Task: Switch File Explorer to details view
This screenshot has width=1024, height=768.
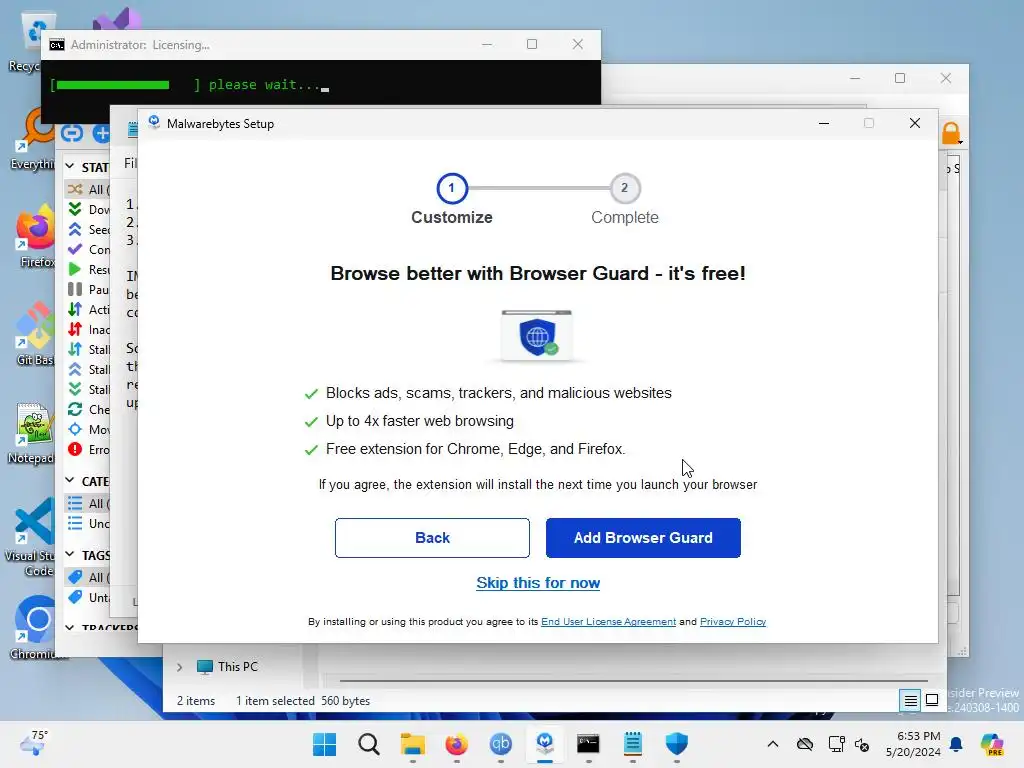Action: (910, 701)
